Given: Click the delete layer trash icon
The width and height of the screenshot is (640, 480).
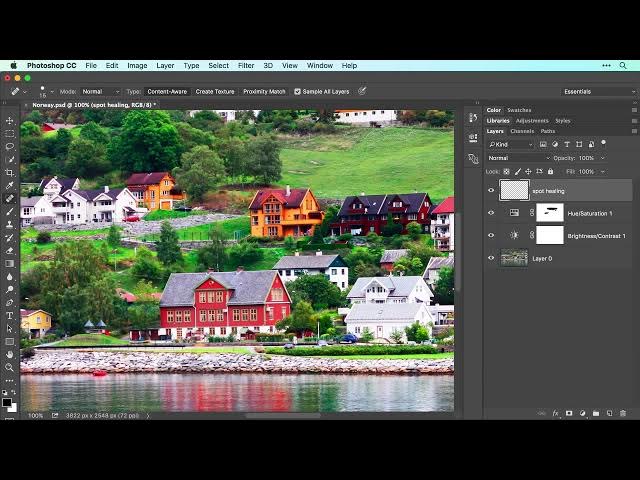Looking at the screenshot, I should pyautogui.click(x=622, y=413).
